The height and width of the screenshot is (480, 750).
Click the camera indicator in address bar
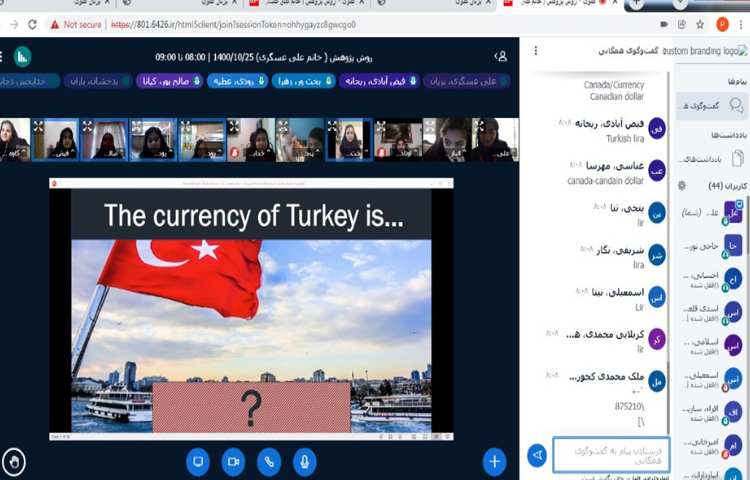(x=664, y=24)
